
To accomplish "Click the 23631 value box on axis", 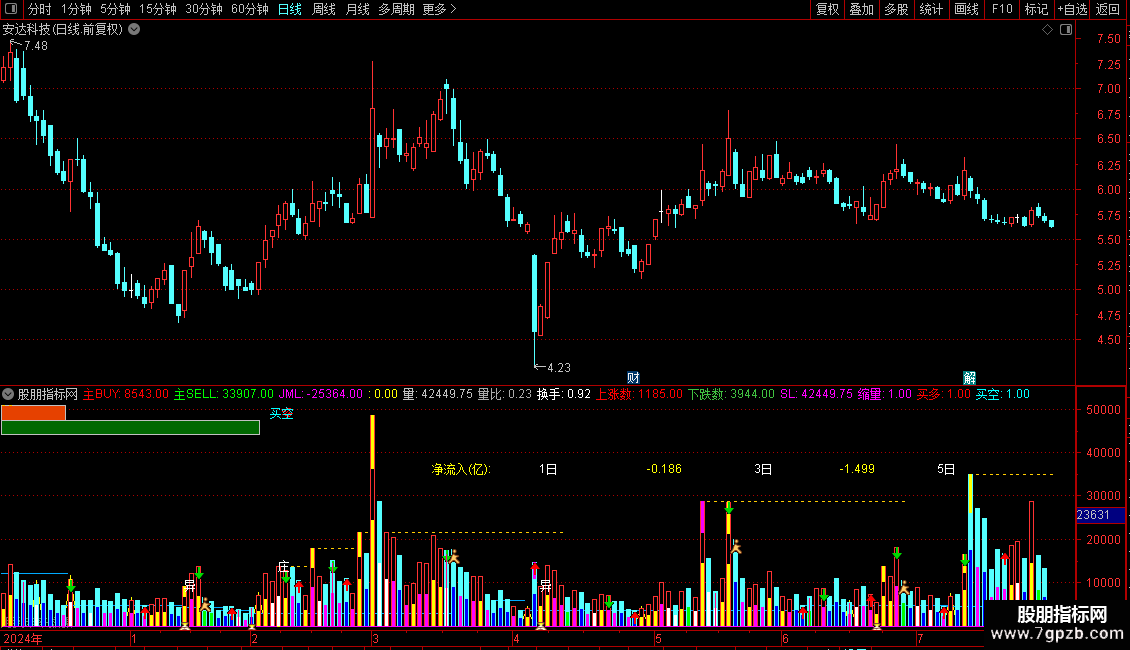I will coord(1100,515).
